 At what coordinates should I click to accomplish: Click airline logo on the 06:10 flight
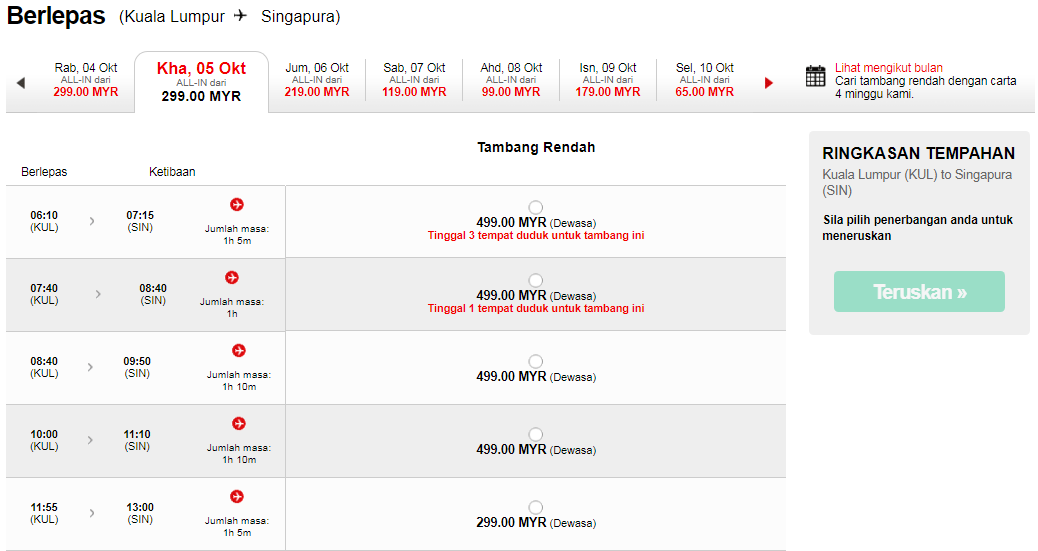click(237, 205)
